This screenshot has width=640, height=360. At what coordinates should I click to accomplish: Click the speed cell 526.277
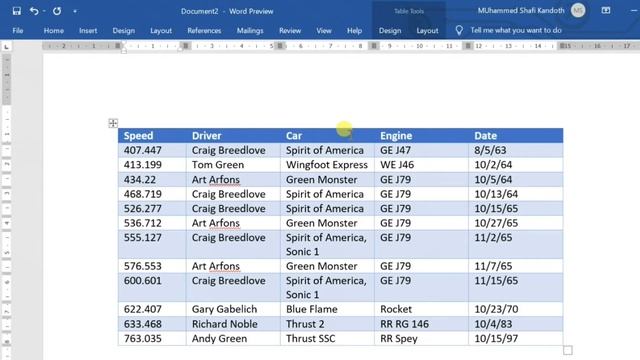pos(152,209)
